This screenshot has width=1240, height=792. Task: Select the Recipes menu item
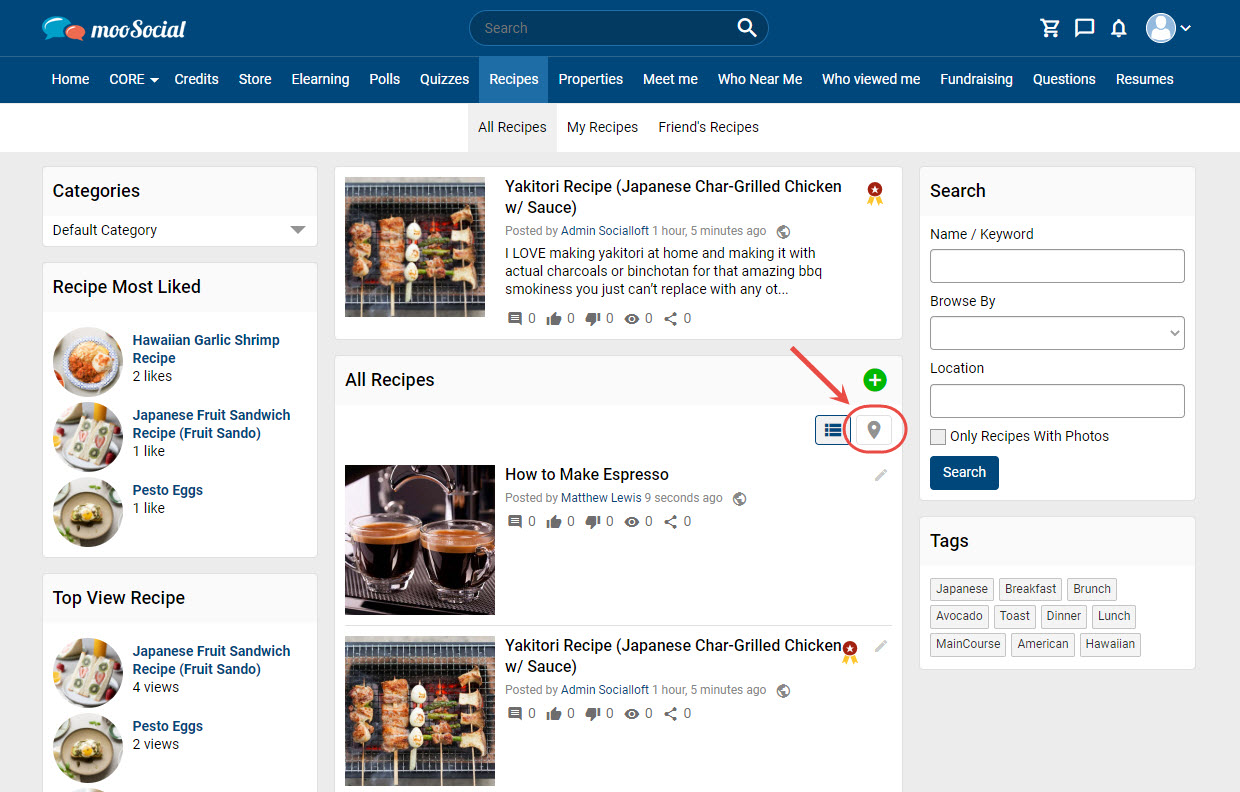point(514,79)
